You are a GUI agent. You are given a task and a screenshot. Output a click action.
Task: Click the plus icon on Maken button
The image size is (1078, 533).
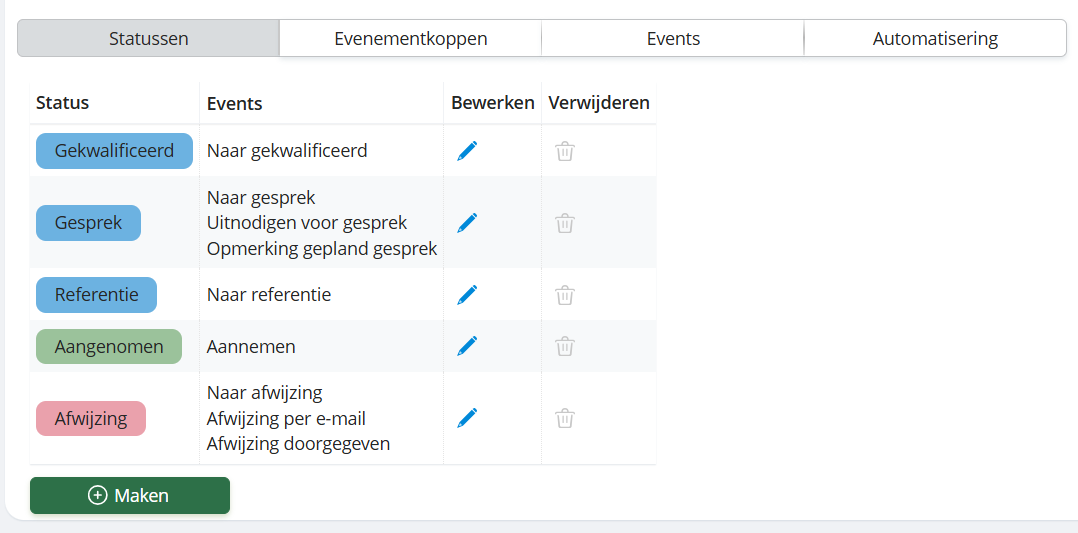(x=98, y=495)
